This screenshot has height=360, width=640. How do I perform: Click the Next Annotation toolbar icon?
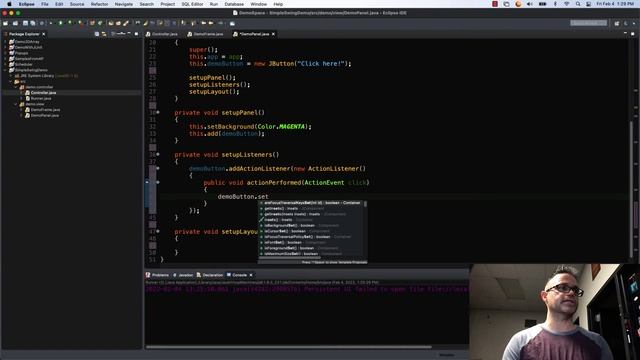pos(184,23)
